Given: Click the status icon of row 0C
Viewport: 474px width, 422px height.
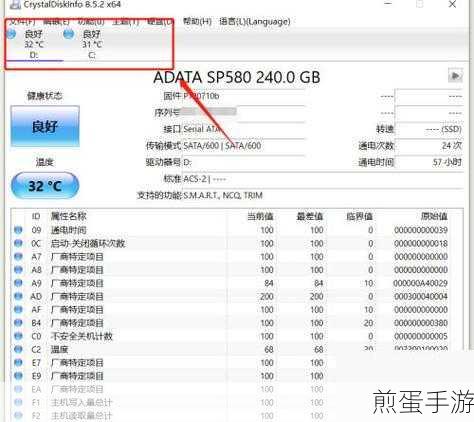Looking at the screenshot, I should tap(18, 243).
